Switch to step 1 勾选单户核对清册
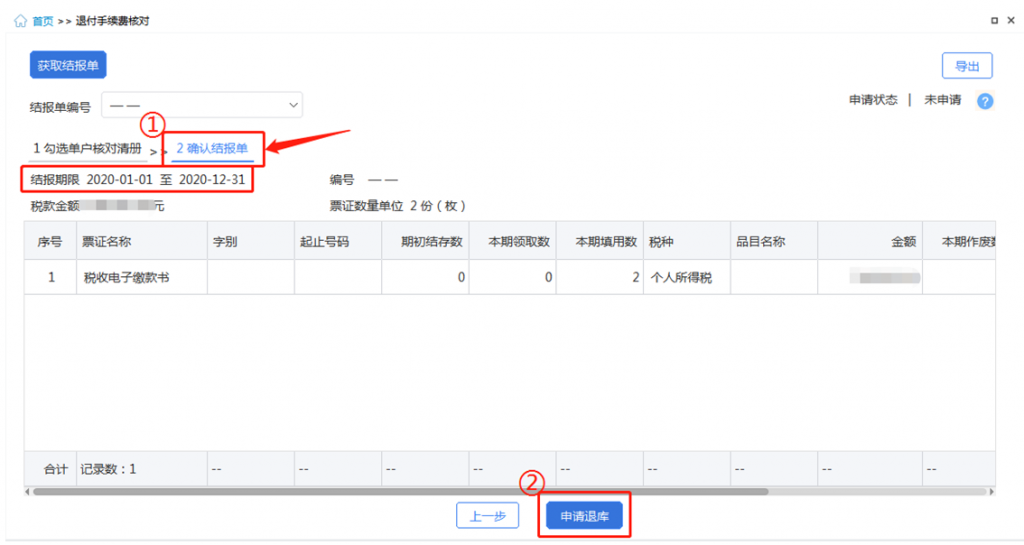 [88, 148]
